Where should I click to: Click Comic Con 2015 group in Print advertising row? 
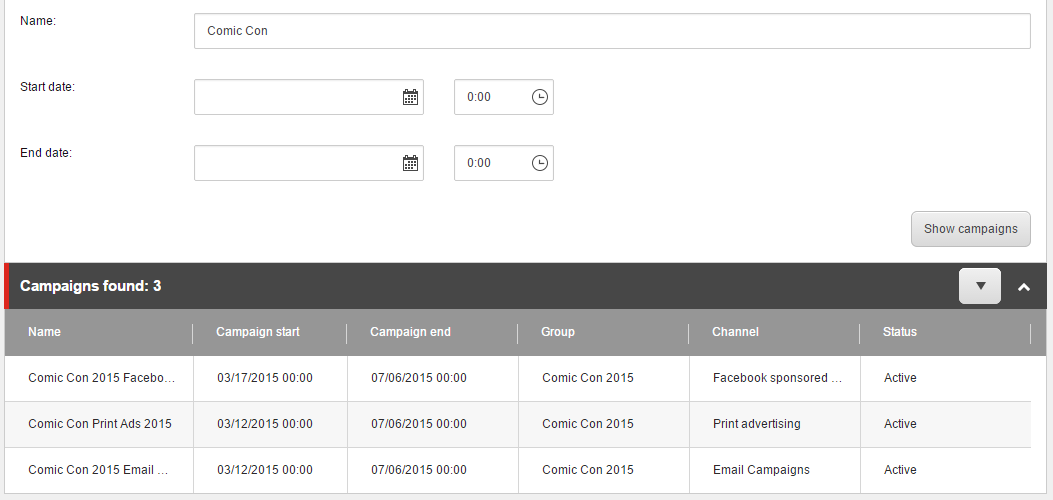coord(588,424)
